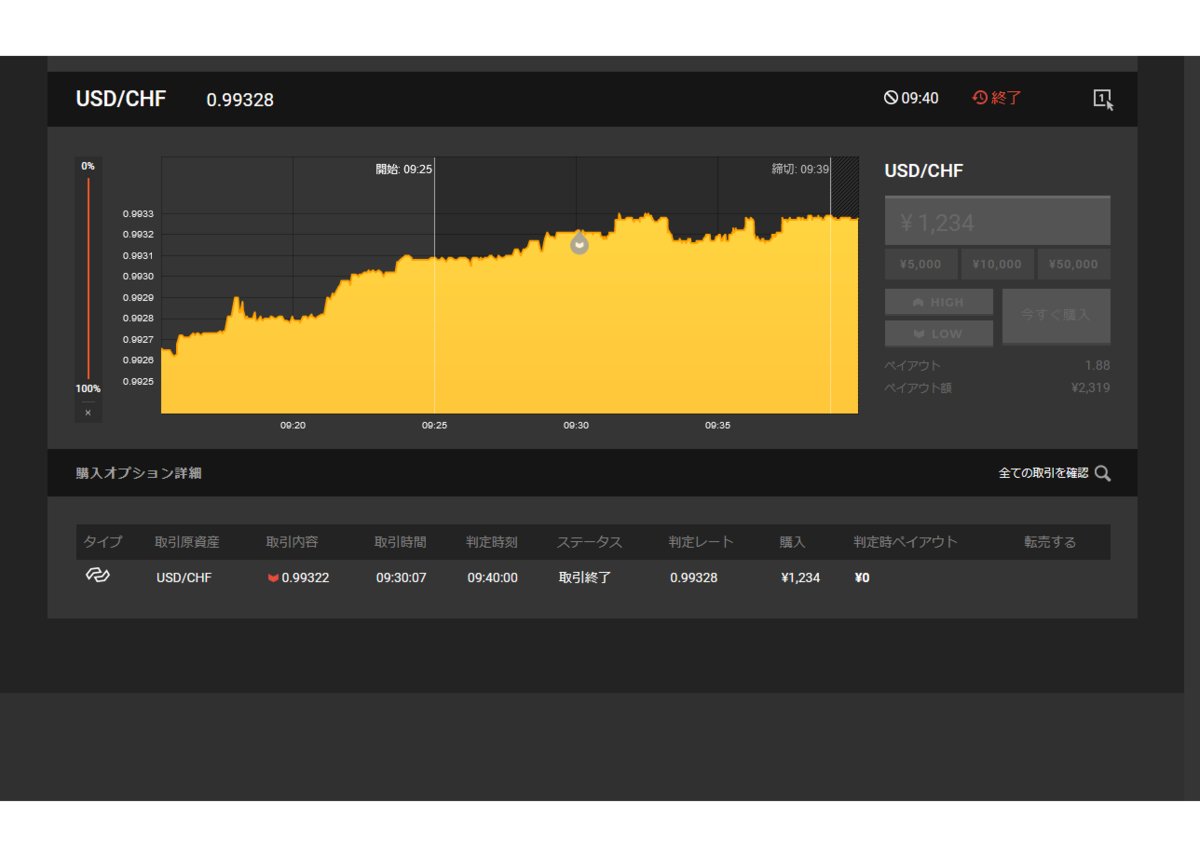1200x856 pixels.
Task: Click the 転売する column header
Action: [x=1050, y=542]
